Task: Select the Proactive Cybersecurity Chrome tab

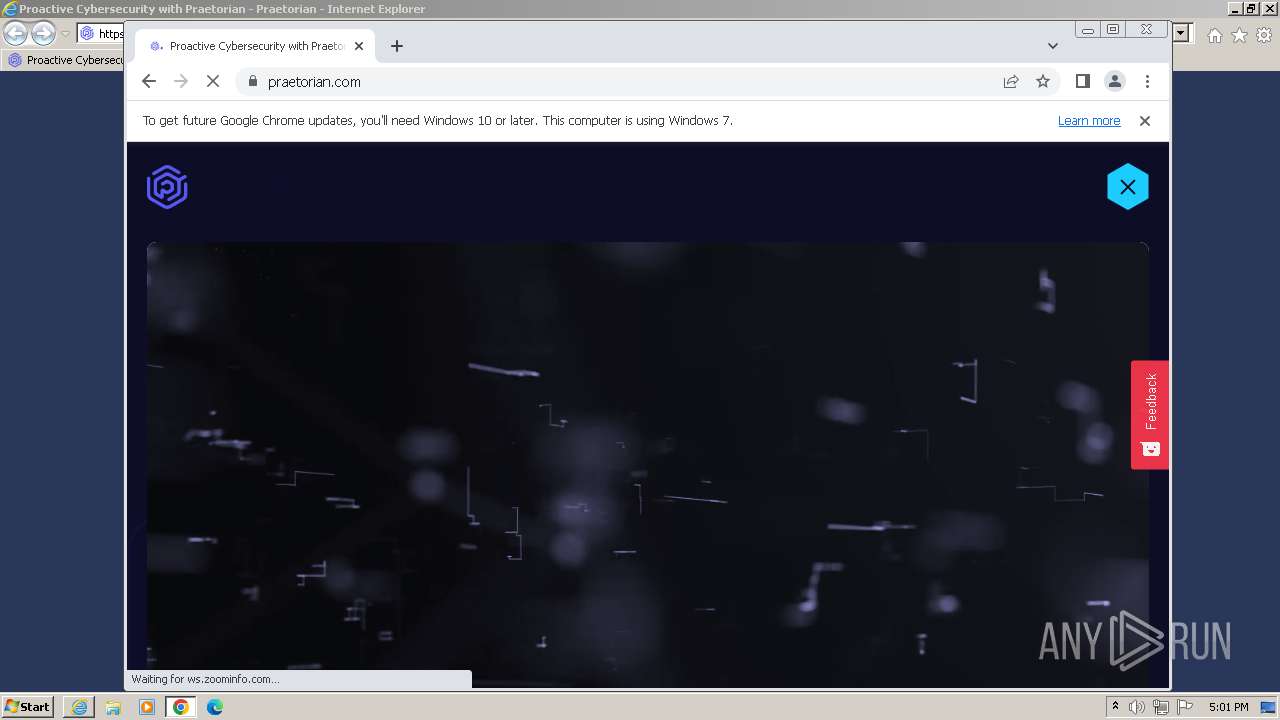Action: pos(256,46)
